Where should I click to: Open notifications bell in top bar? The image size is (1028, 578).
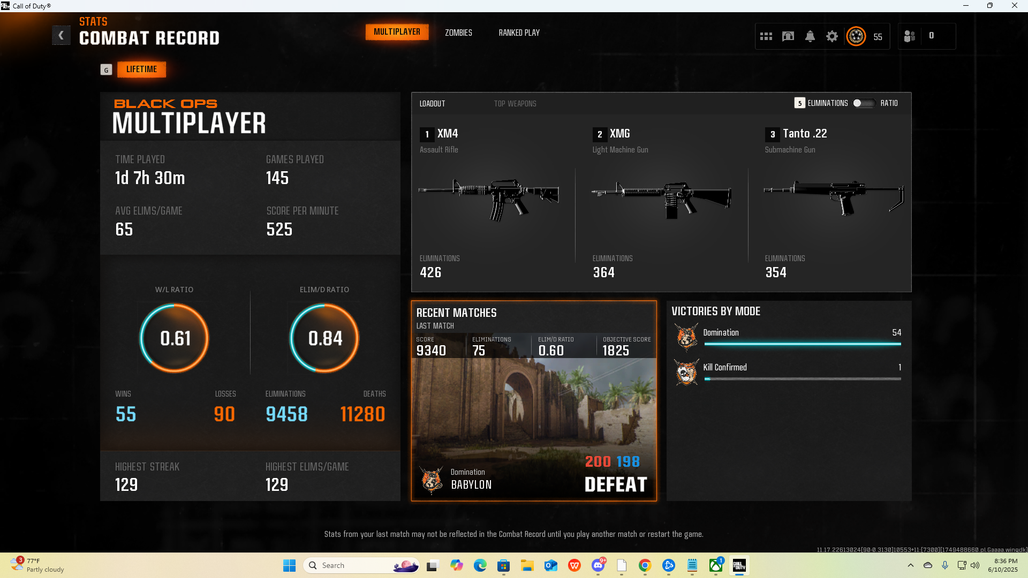click(x=810, y=37)
